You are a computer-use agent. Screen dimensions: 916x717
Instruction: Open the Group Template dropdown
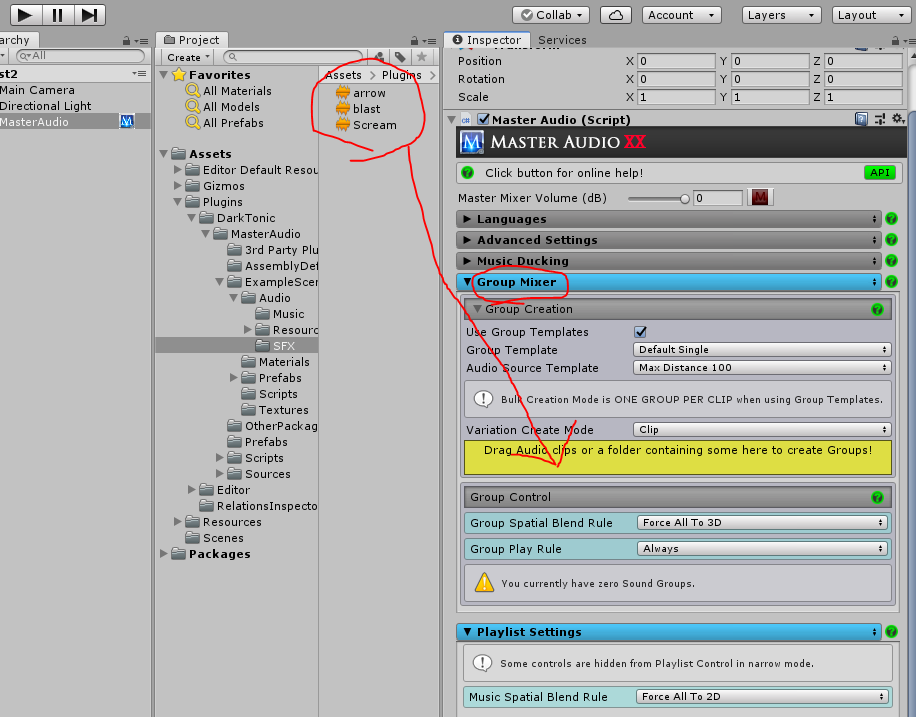762,350
